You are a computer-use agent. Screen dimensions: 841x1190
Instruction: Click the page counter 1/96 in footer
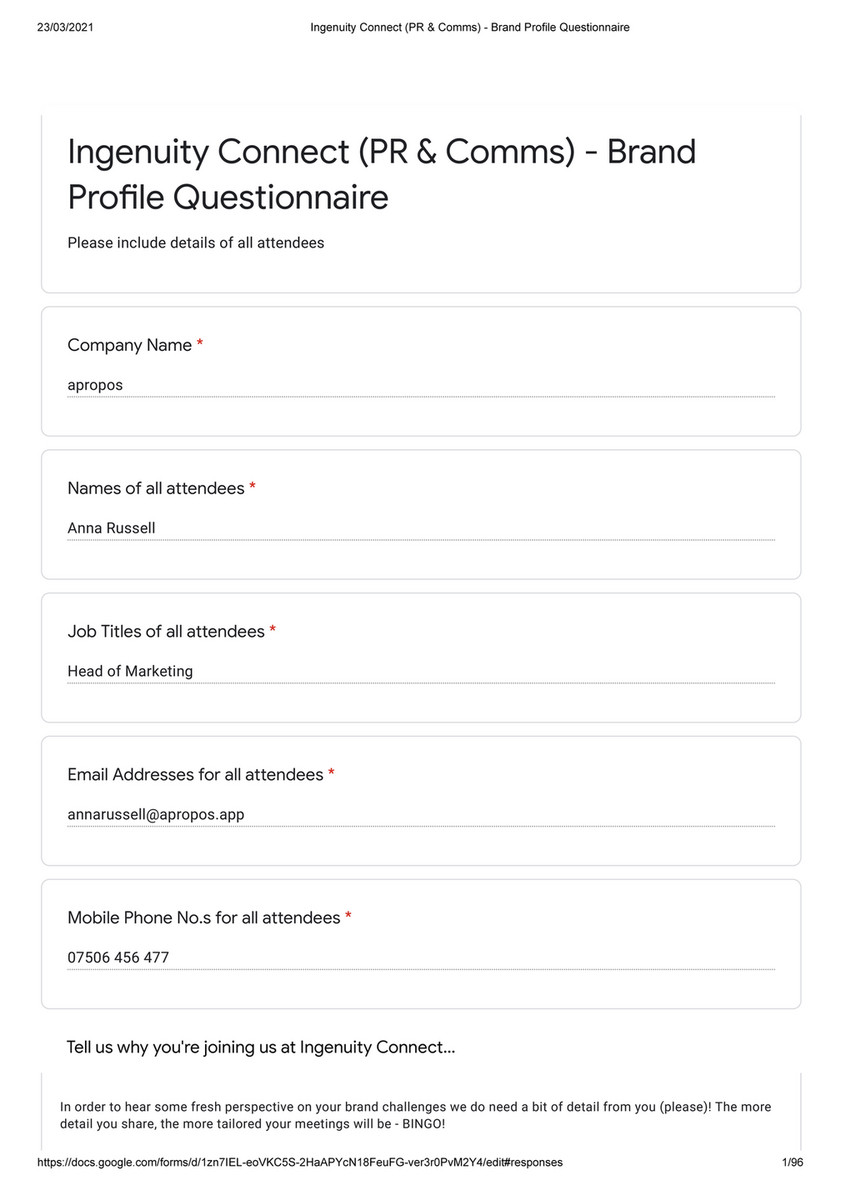(792, 1163)
